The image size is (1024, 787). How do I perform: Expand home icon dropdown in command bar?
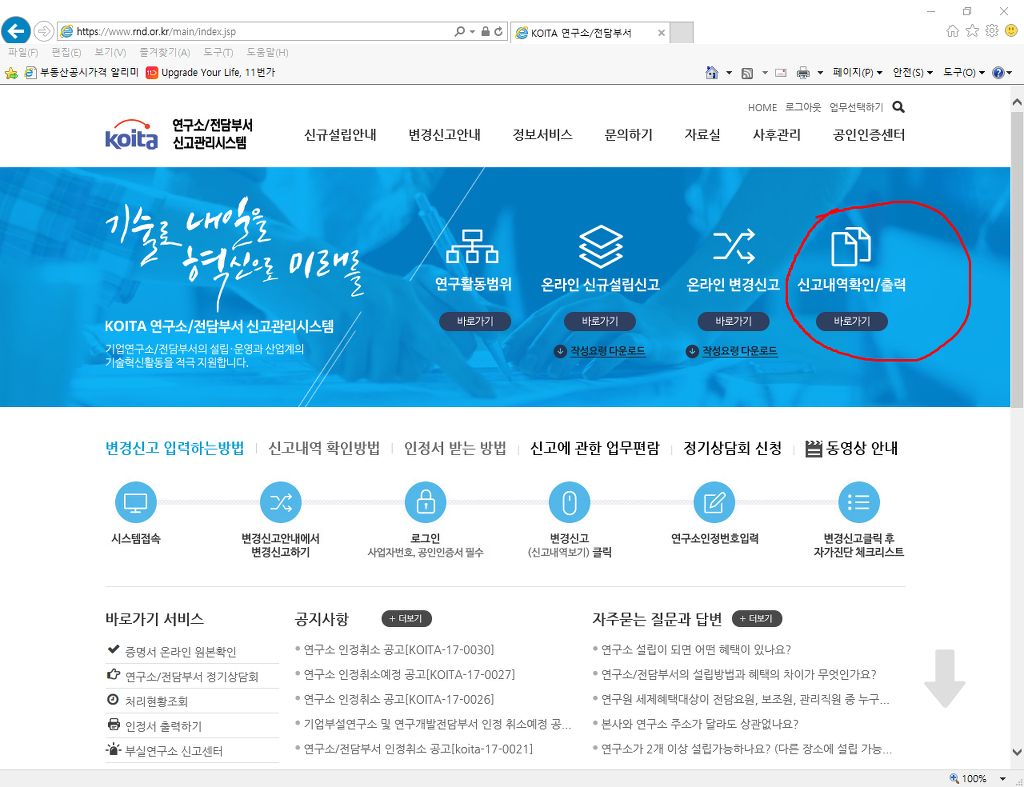[729, 73]
